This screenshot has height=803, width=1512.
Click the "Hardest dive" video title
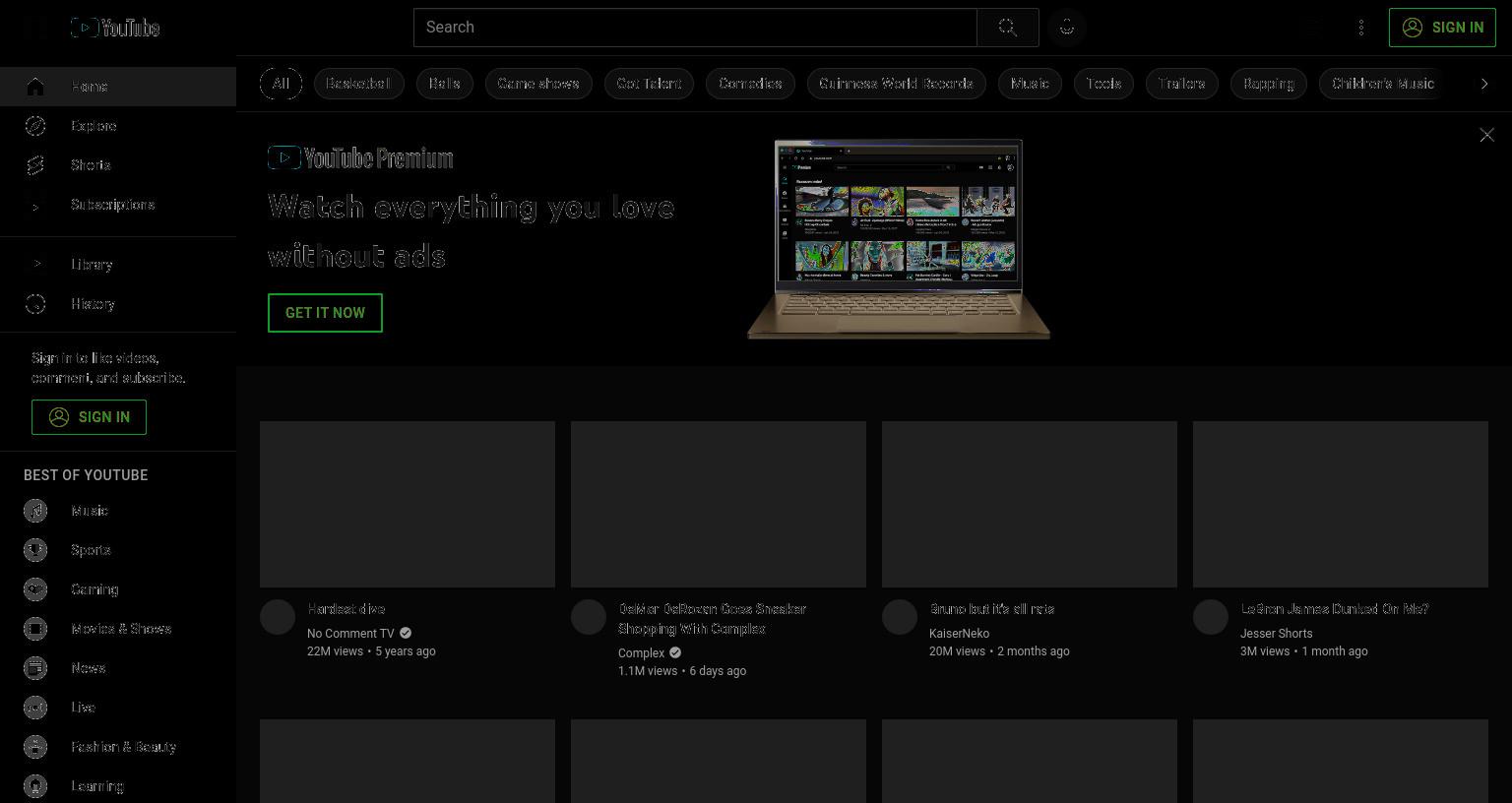point(346,609)
